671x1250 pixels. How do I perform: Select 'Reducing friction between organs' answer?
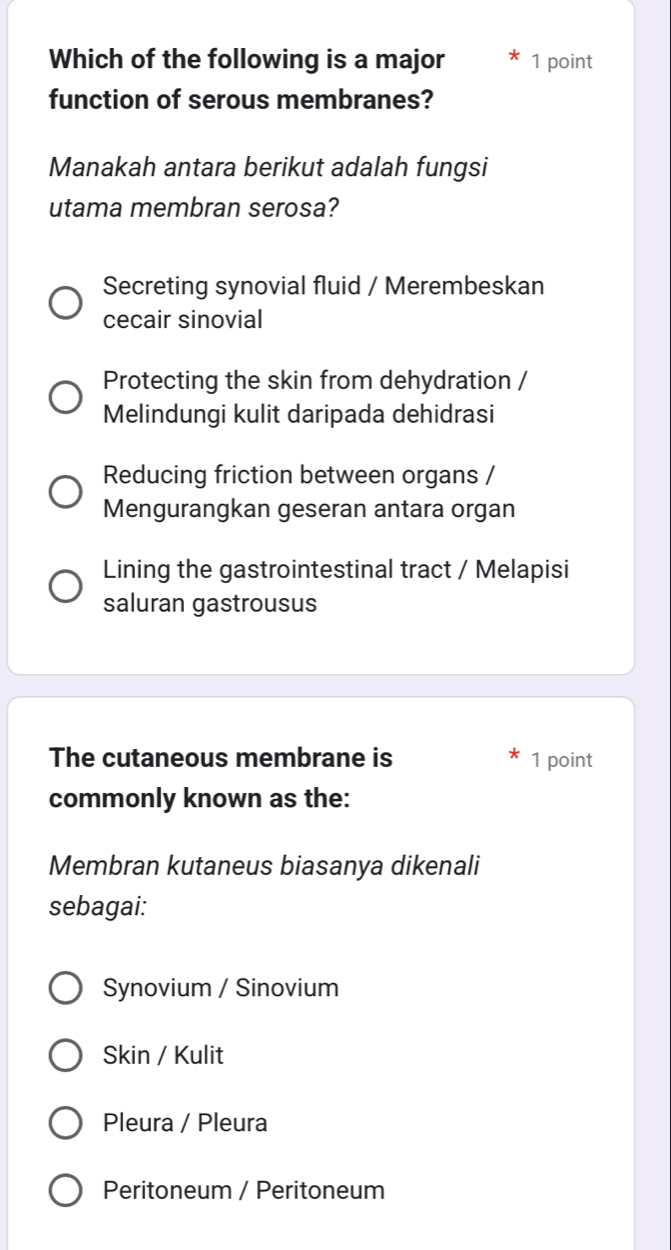tap(67, 492)
